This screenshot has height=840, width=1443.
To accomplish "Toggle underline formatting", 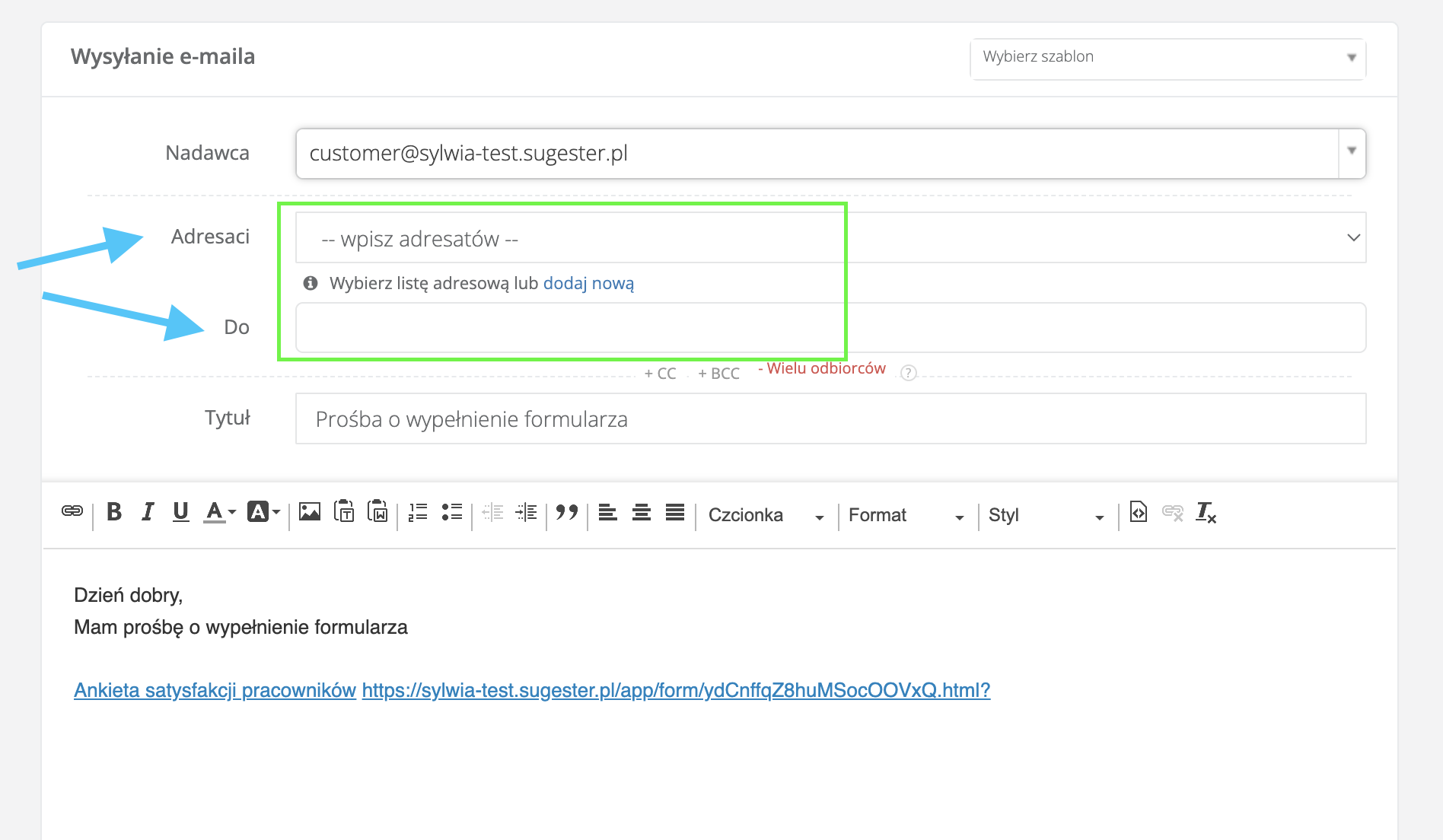I will tap(180, 512).
